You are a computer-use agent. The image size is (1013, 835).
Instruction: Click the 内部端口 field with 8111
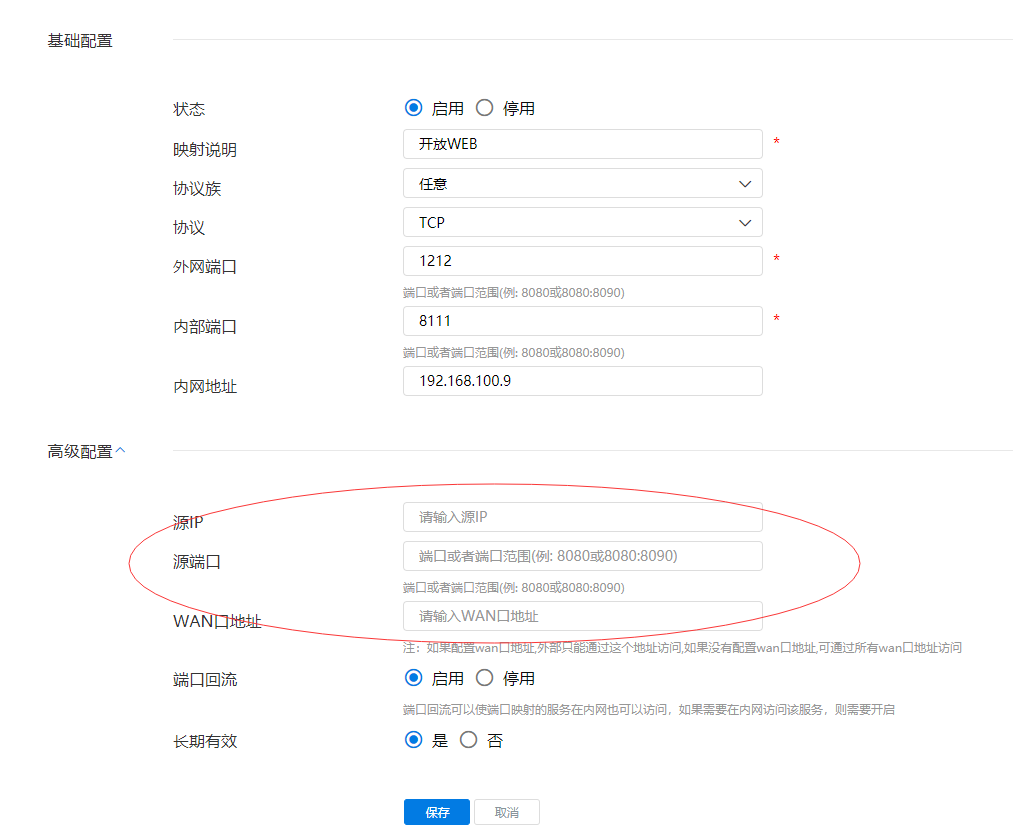[x=582, y=321]
